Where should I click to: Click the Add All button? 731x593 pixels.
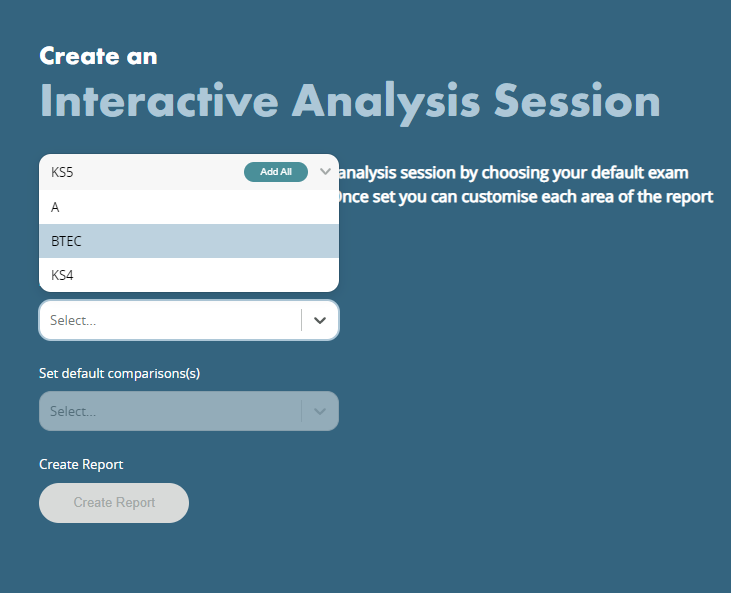(276, 172)
